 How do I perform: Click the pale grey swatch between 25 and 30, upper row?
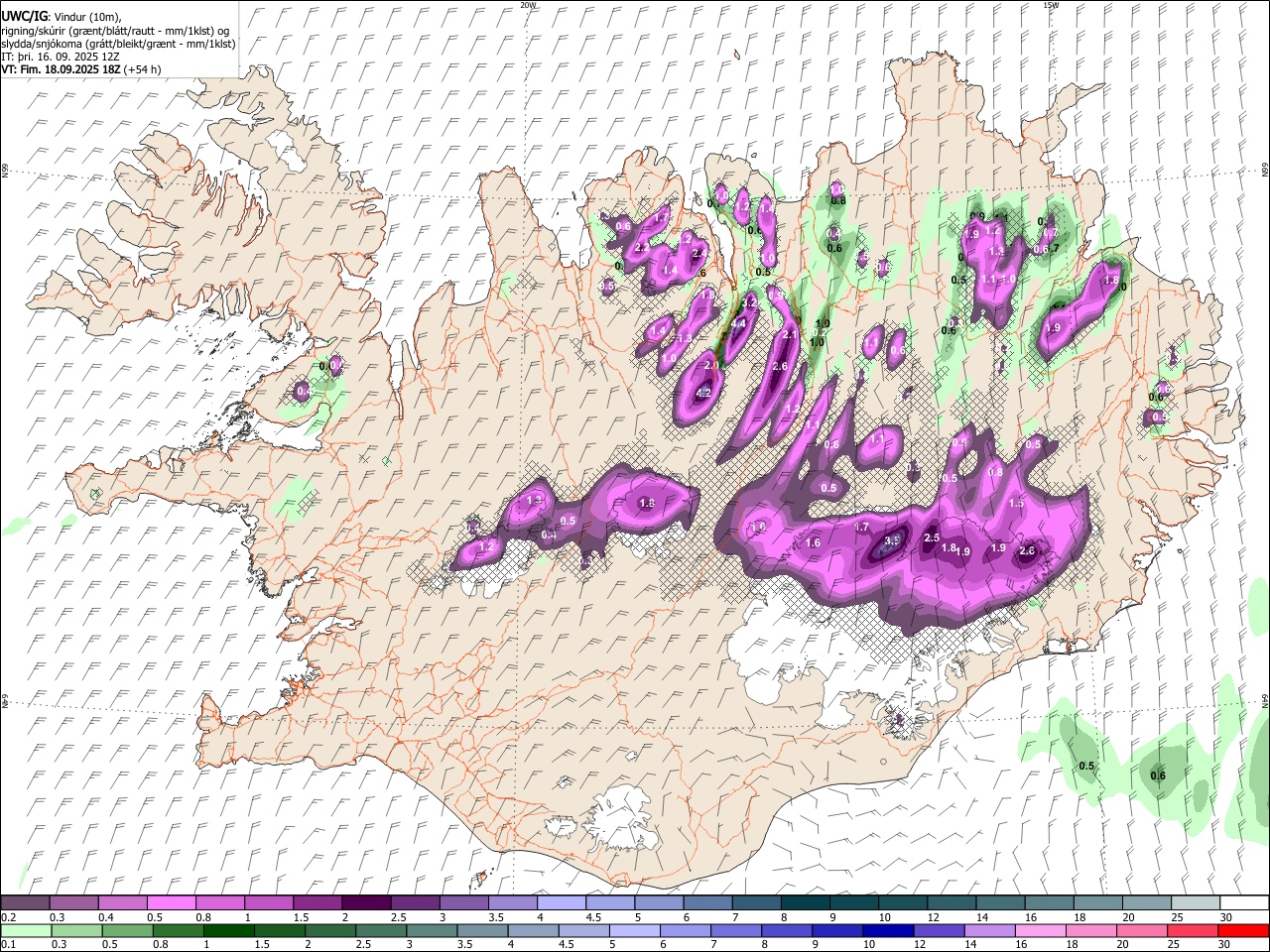pyautogui.click(x=1195, y=903)
